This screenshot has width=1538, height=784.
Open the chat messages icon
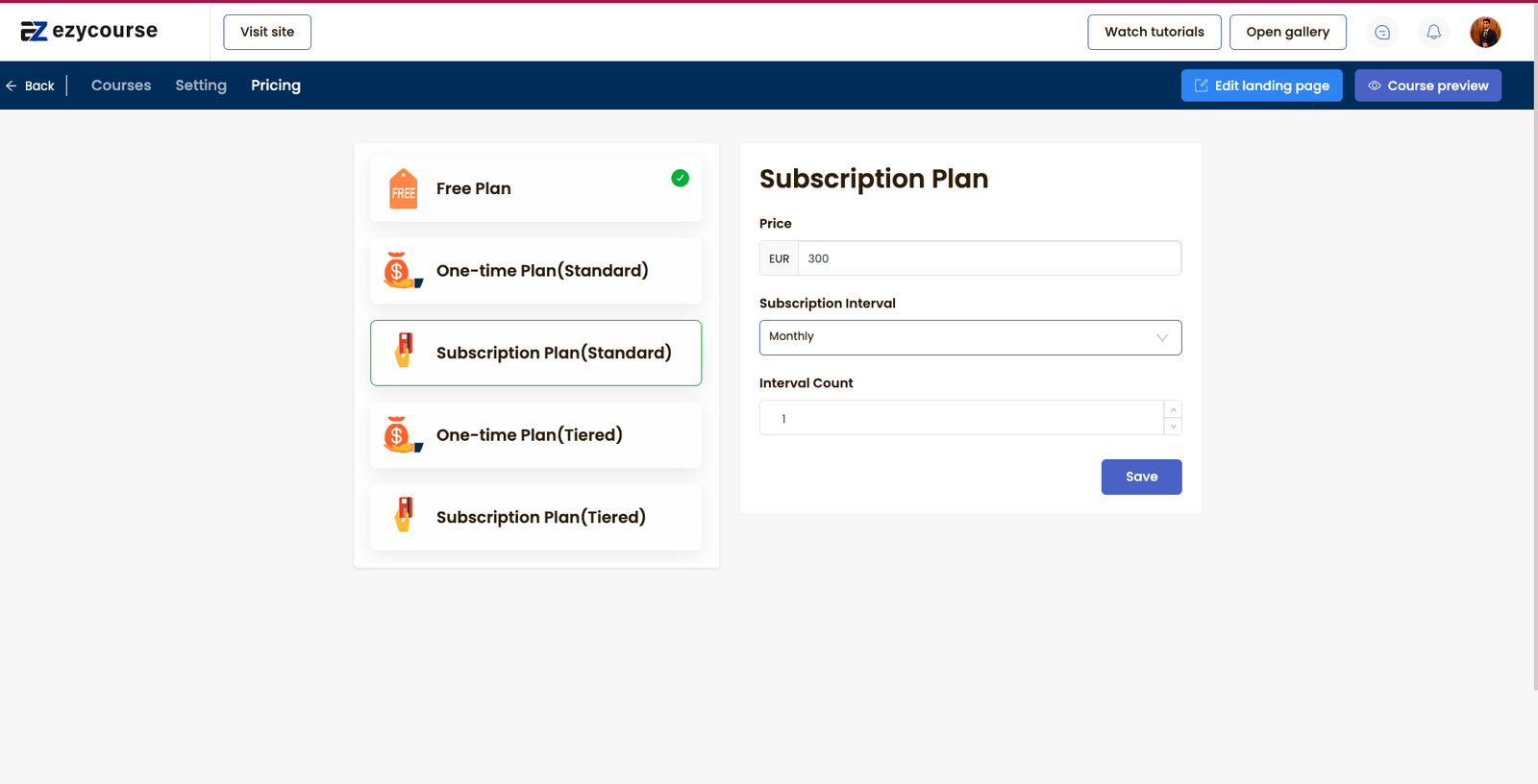[x=1382, y=33]
